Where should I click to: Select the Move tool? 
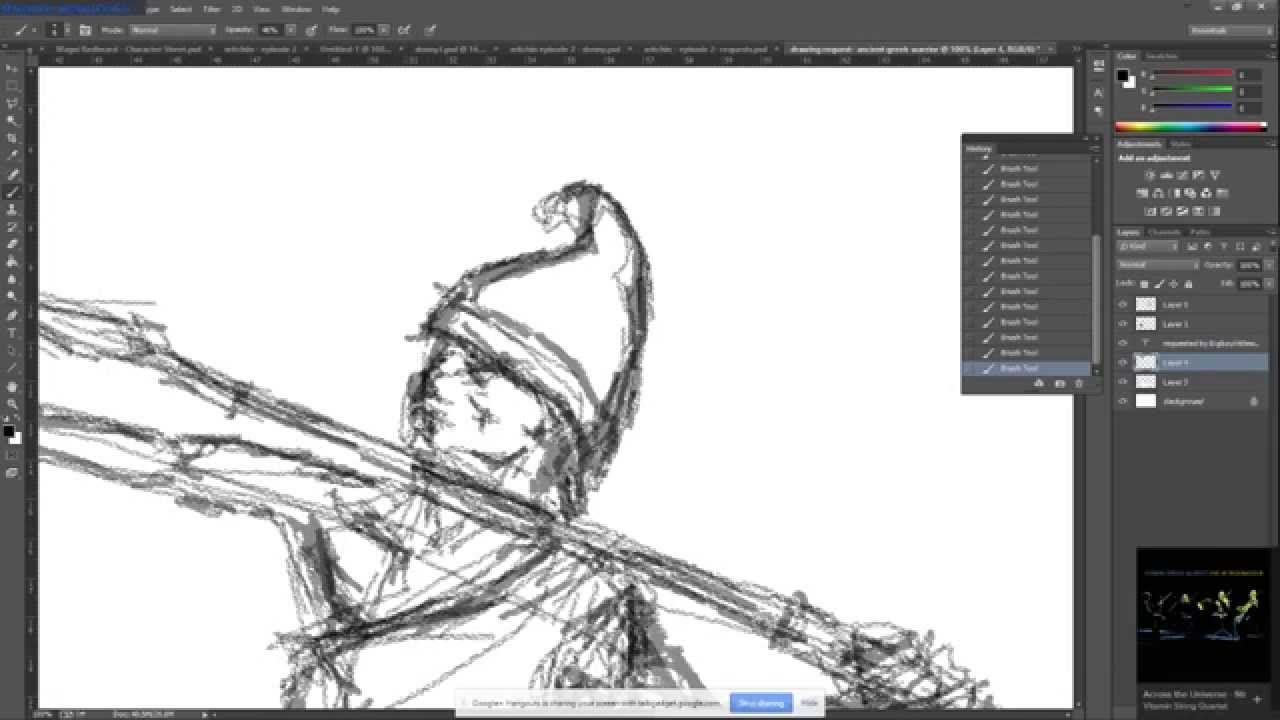(x=13, y=66)
